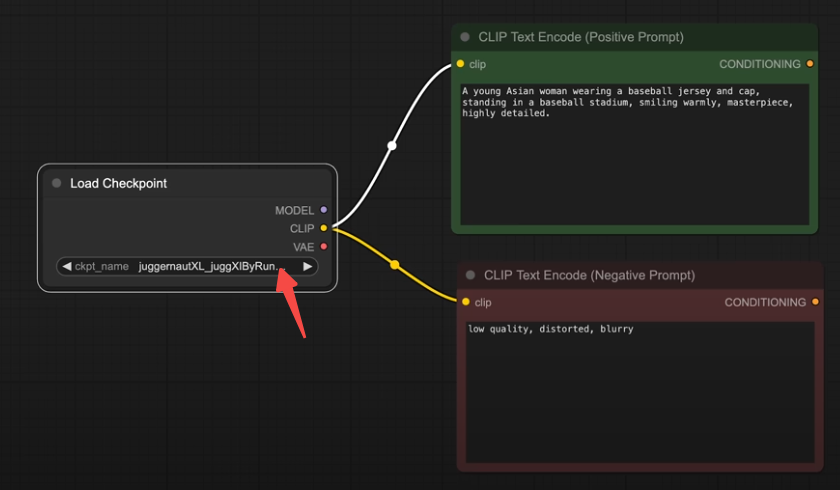The image size is (840, 490).
Task: Click the VAE output socket on Load Checkpoint
Action: 323,246
